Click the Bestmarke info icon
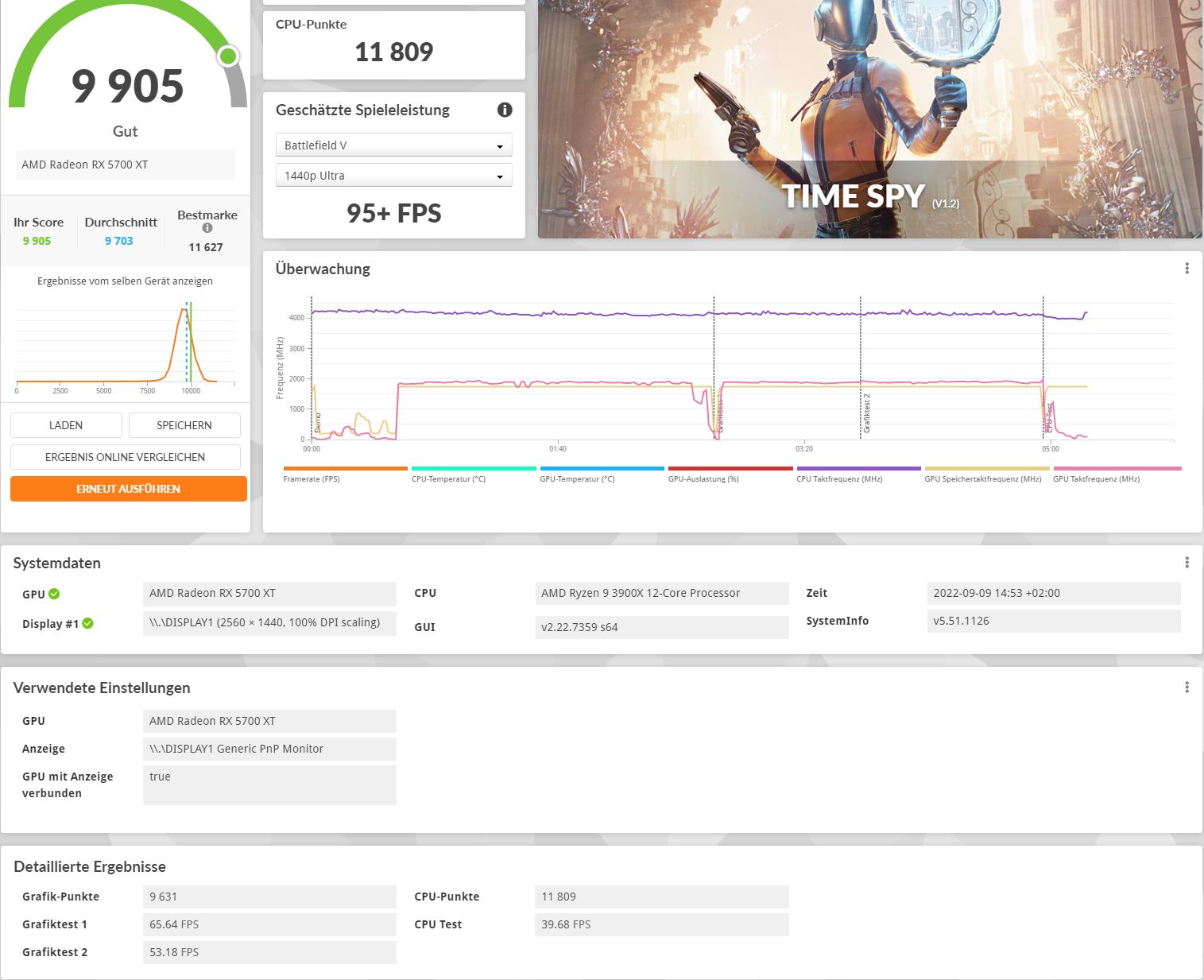Screen dimensions: 1204x980 pyautogui.click(x=207, y=228)
